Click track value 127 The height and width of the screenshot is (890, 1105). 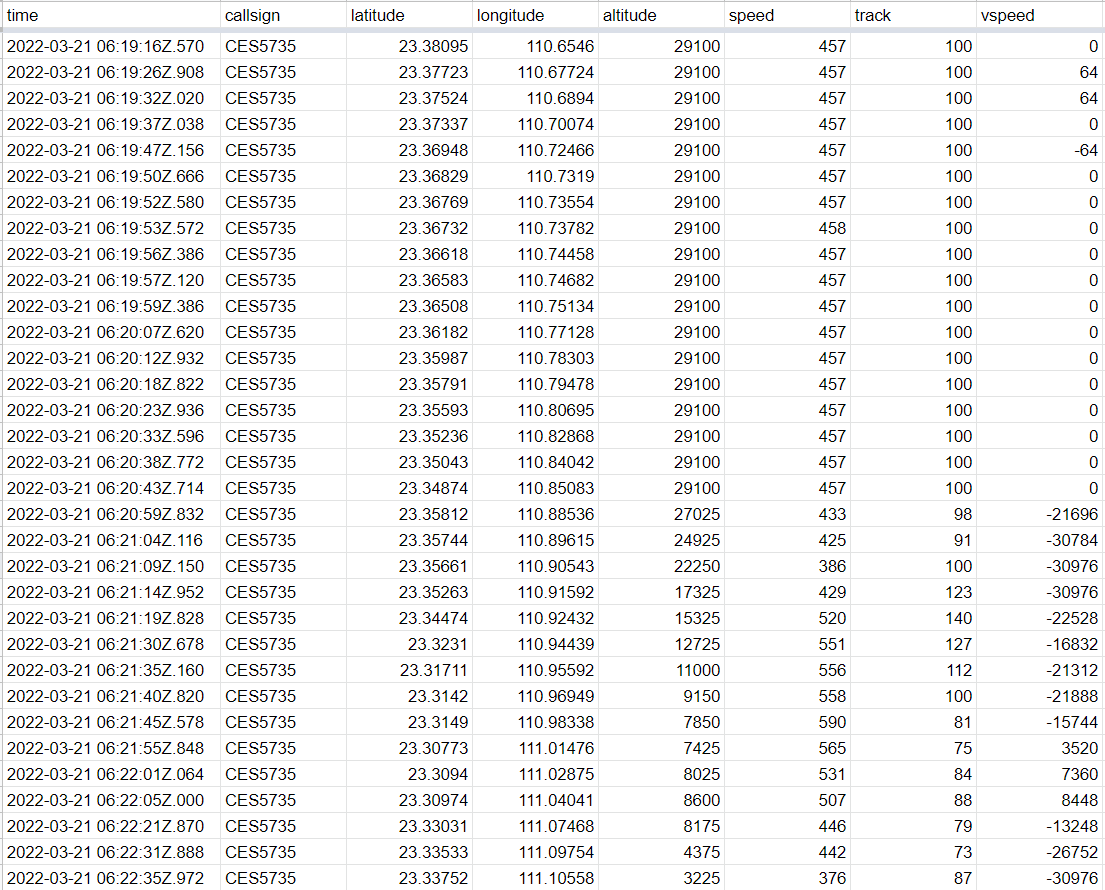pos(958,645)
